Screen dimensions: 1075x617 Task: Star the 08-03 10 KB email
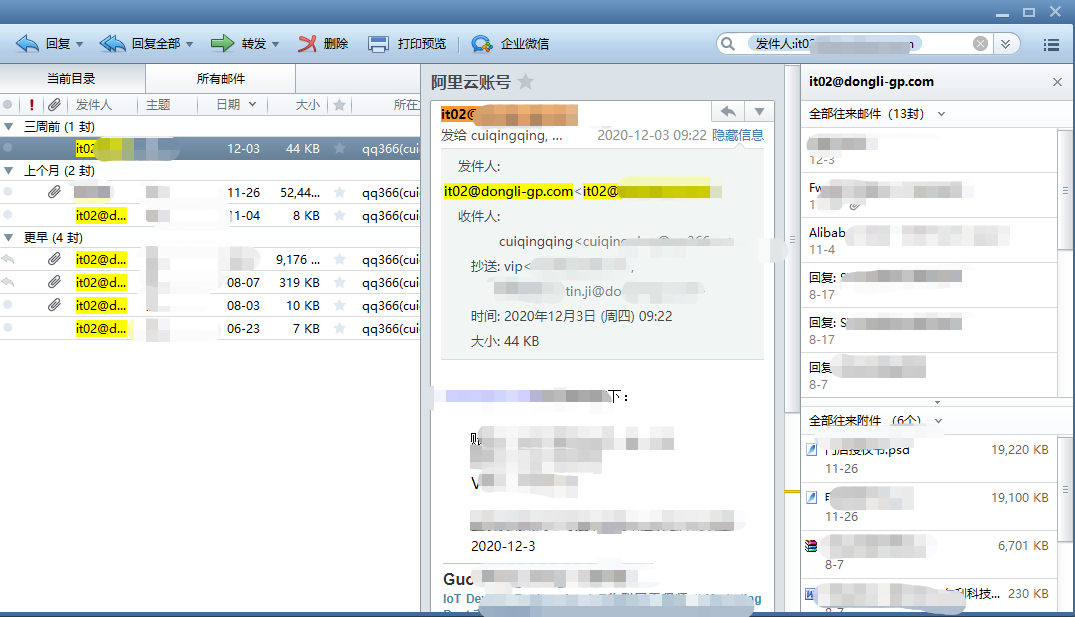[339, 305]
